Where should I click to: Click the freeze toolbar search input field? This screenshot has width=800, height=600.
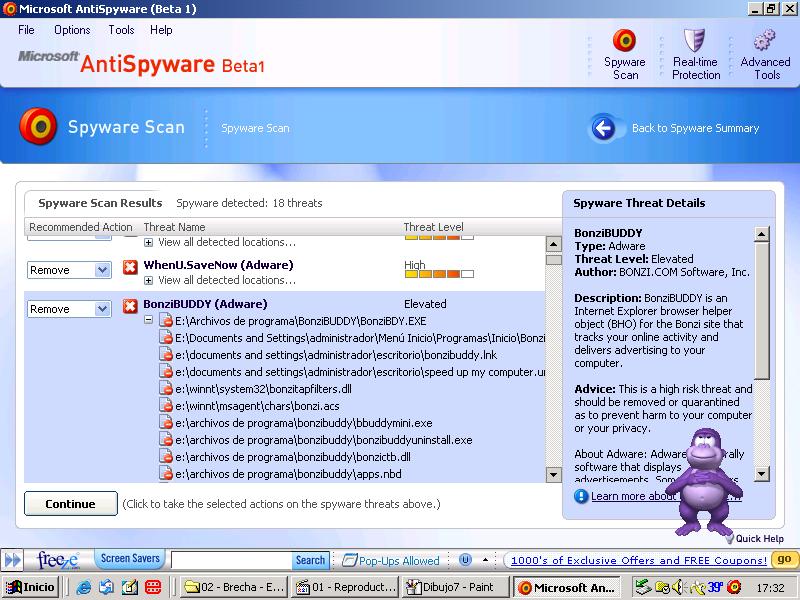click(x=232, y=560)
